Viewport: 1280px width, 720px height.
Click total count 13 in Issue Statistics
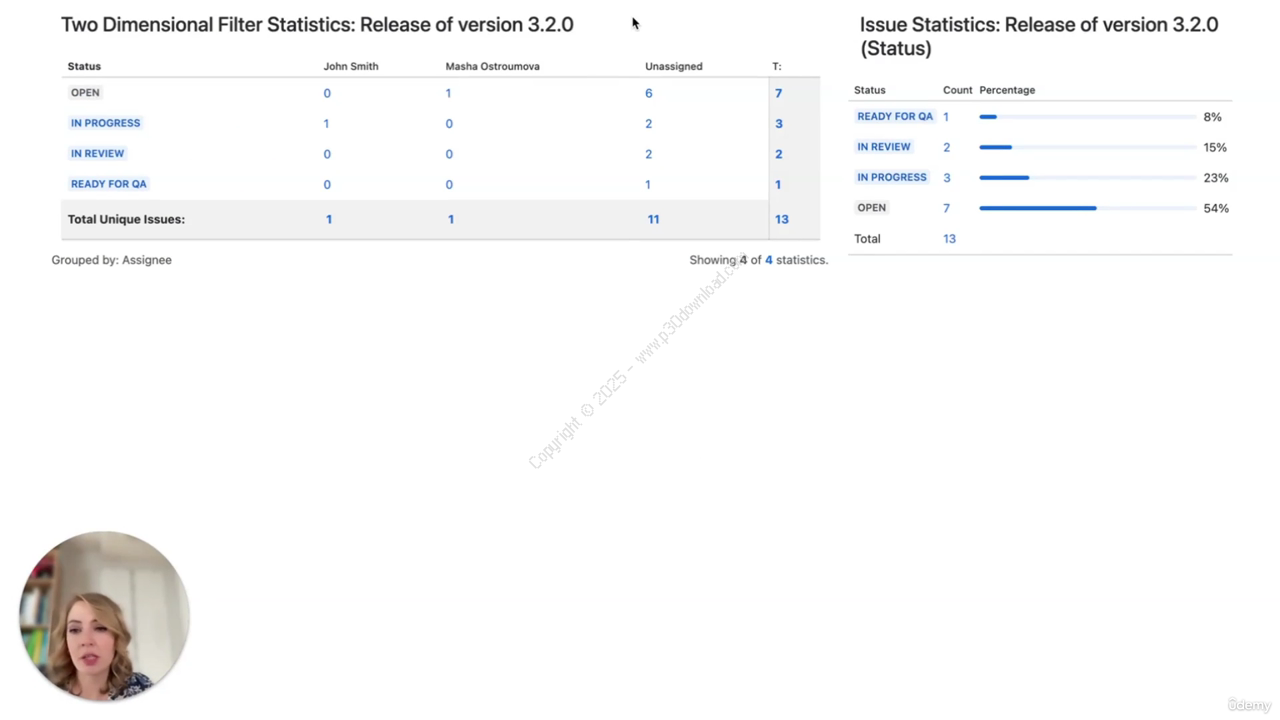tap(949, 239)
